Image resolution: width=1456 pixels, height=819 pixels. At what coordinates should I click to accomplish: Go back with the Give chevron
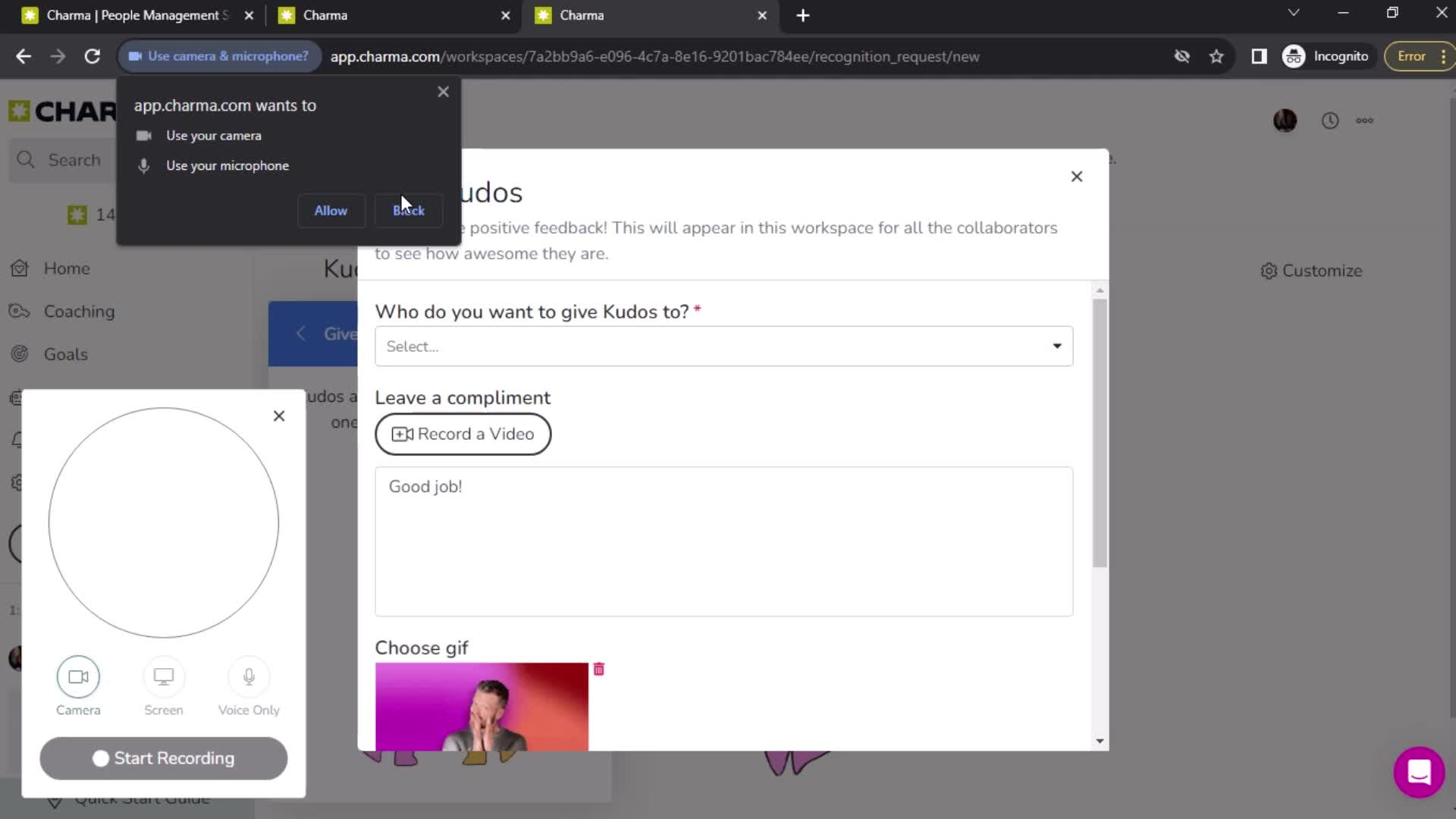click(x=301, y=334)
